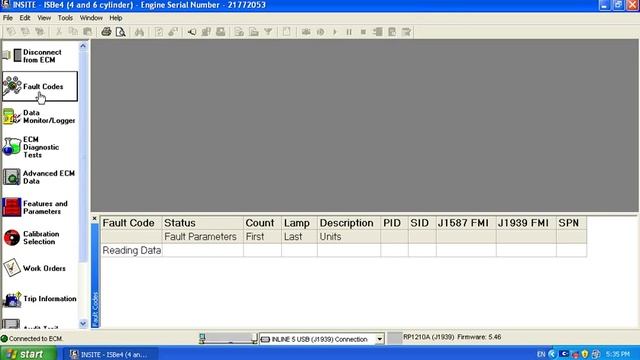Image resolution: width=640 pixels, height=360 pixels.
Task: Open Advanced ECM Data
Action: (40, 177)
